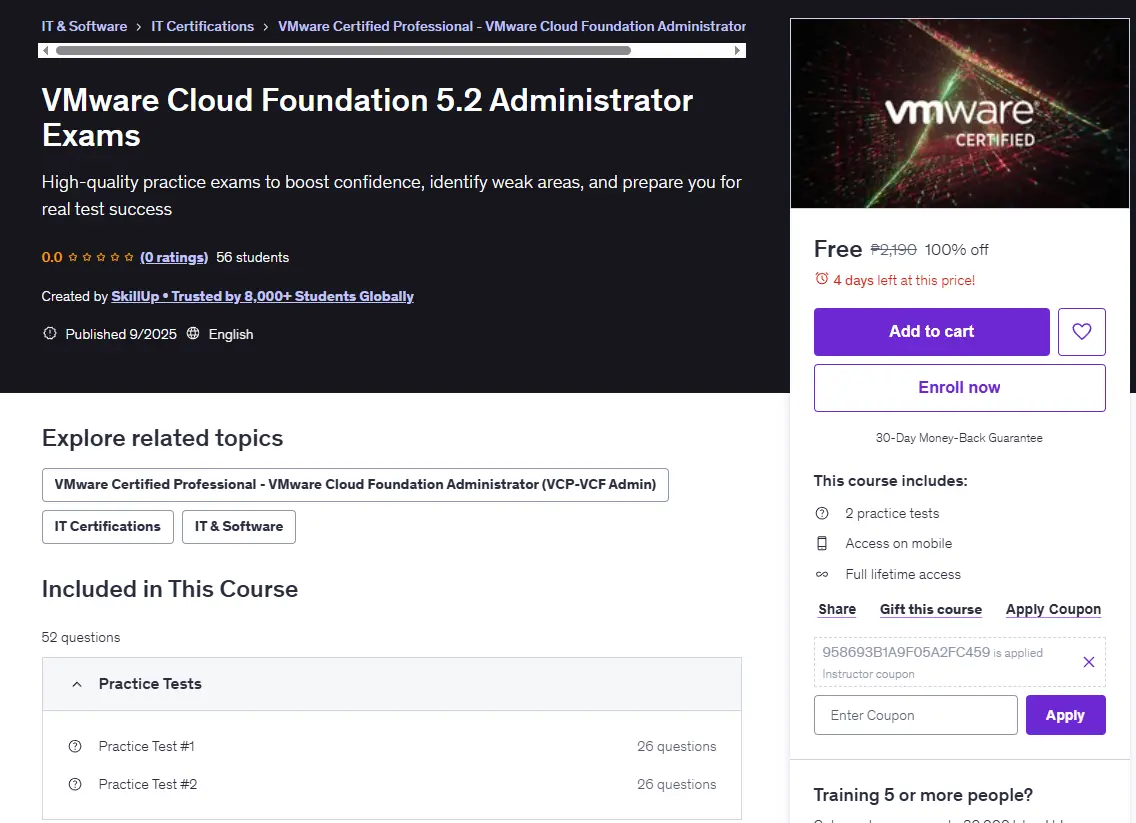Open SkillUp instructor profile link
The image size is (1136, 823).
tap(262, 296)
